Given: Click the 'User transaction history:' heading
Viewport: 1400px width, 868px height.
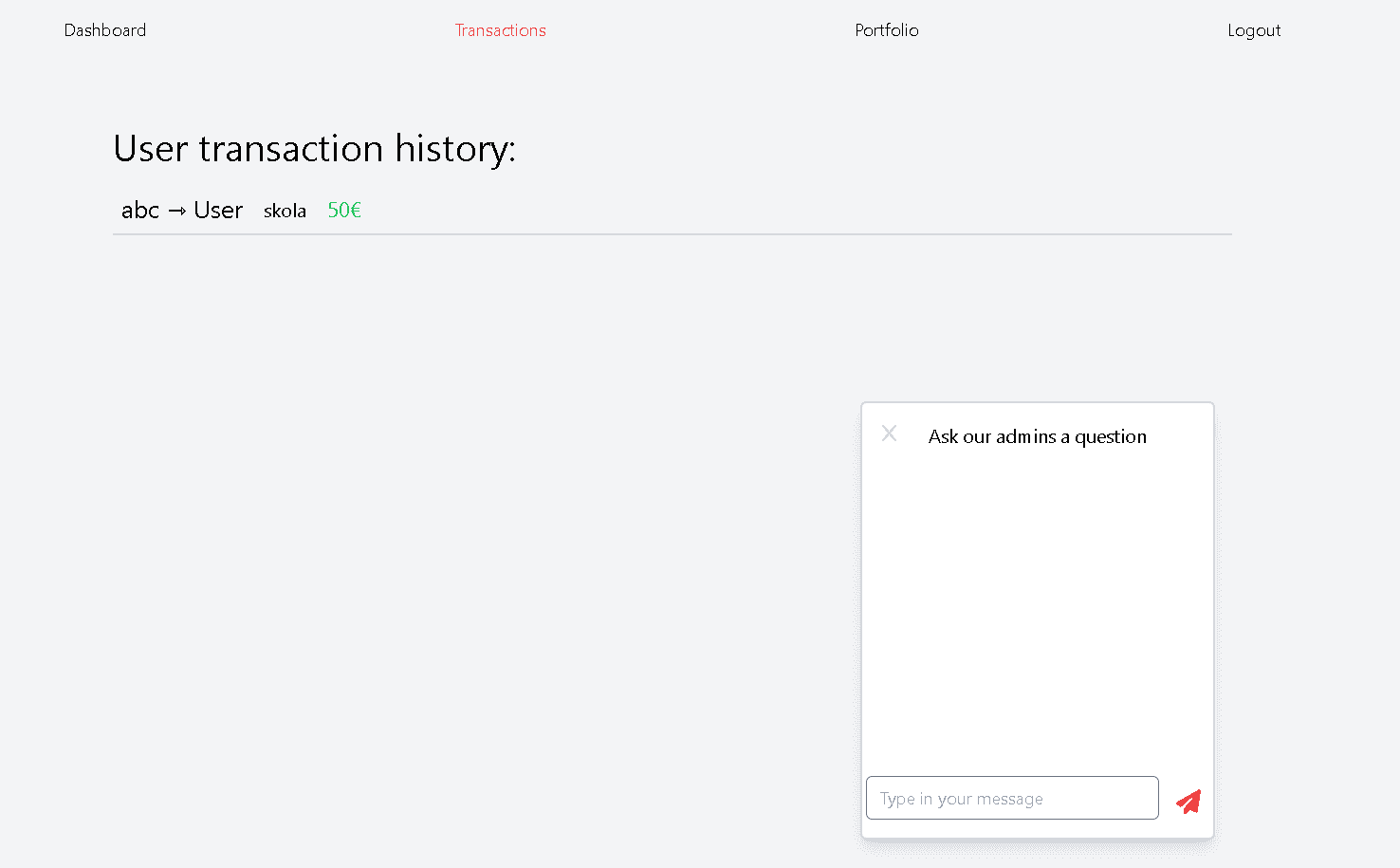Looking at the screenshot, I should [314, 149].
